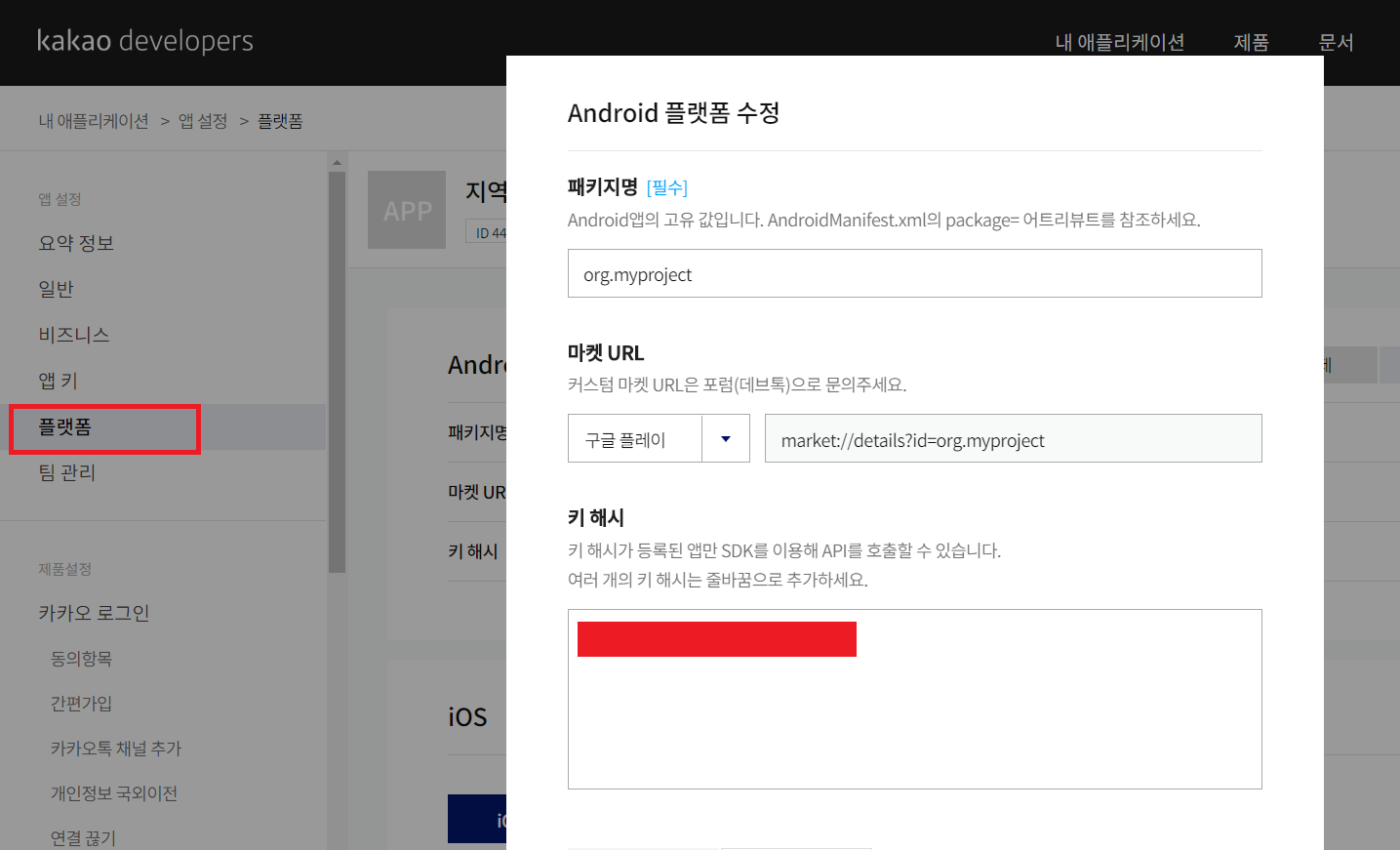Click the 패키지명 label text
The width and height of the screenshot is (1400, 850).
pos(603,186)
